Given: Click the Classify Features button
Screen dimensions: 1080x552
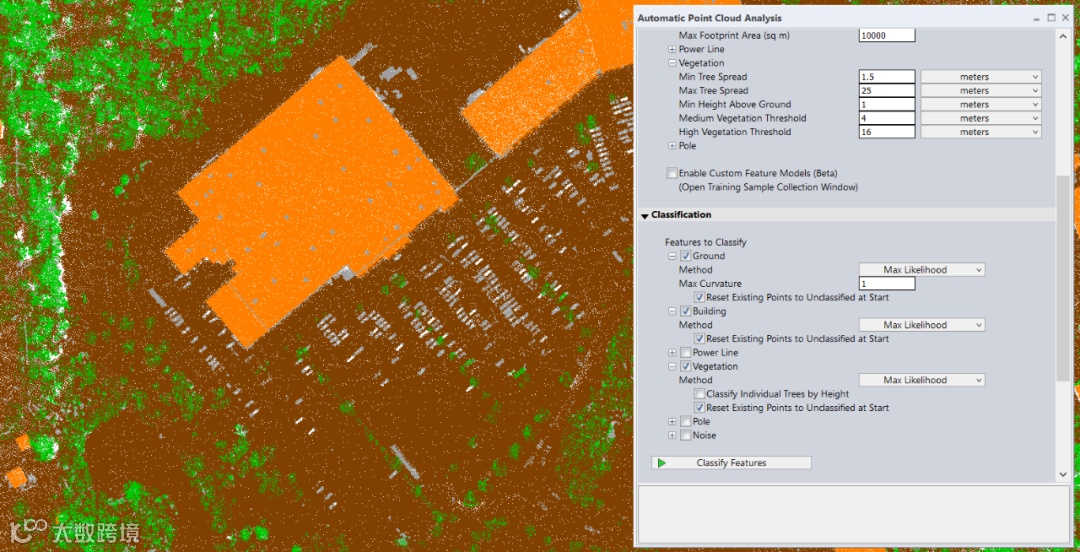Looking at the screenshot, I should coord(731,463).
